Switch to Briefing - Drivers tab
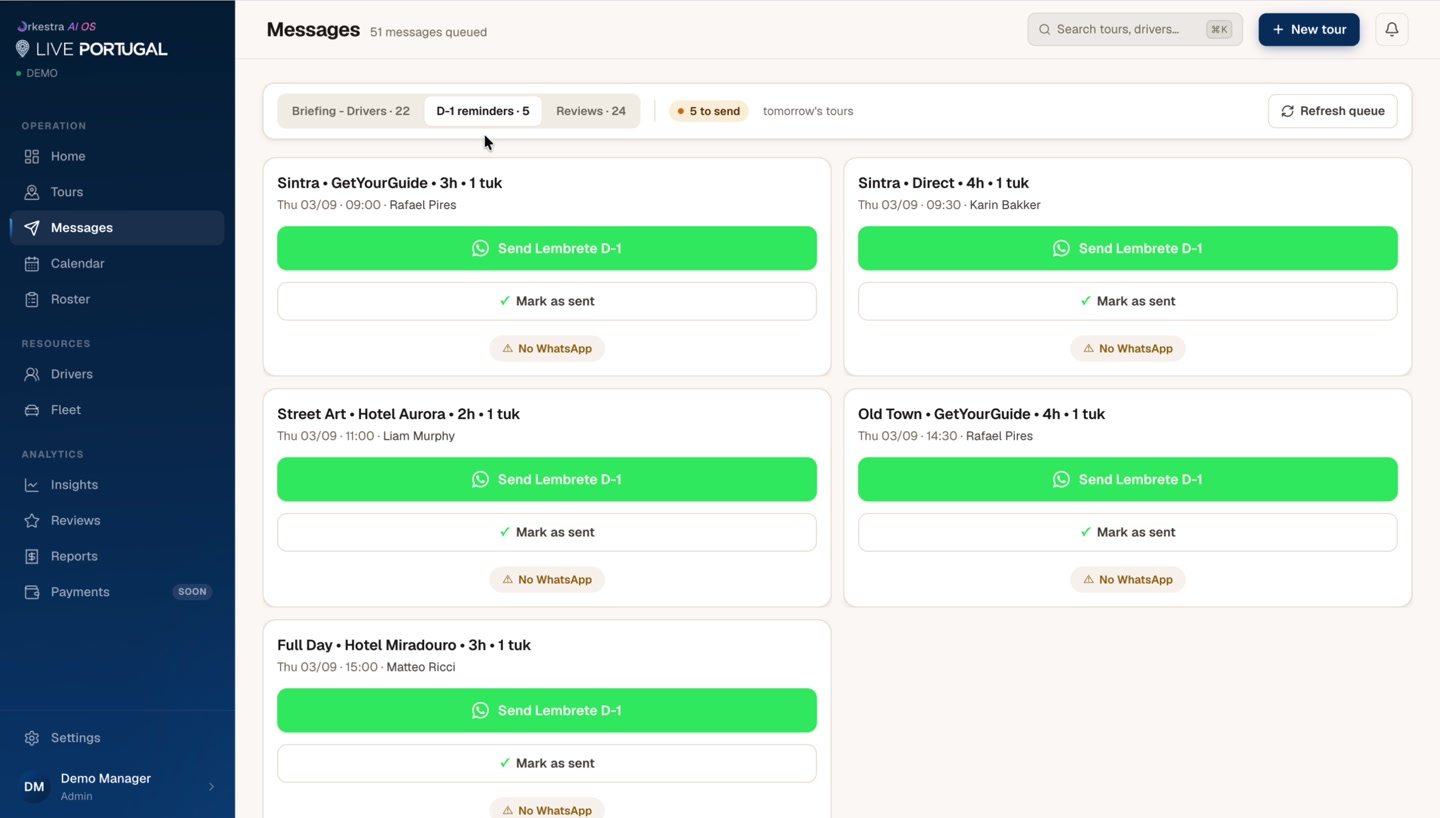The height and width of the screenshot is (818, 1440). click(x=351, y=111)
